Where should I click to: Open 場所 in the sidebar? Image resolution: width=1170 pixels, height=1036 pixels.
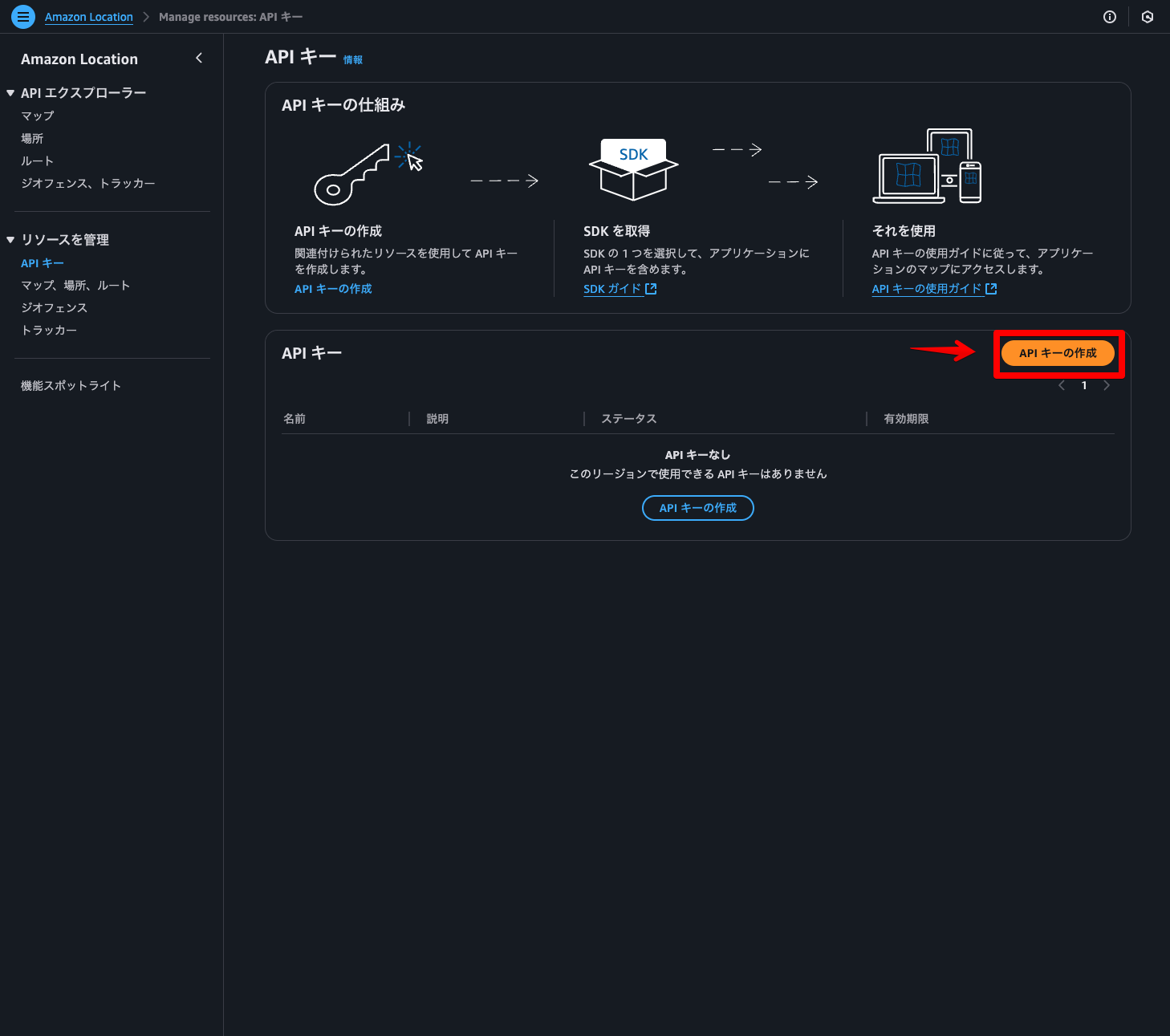point(32,139)
